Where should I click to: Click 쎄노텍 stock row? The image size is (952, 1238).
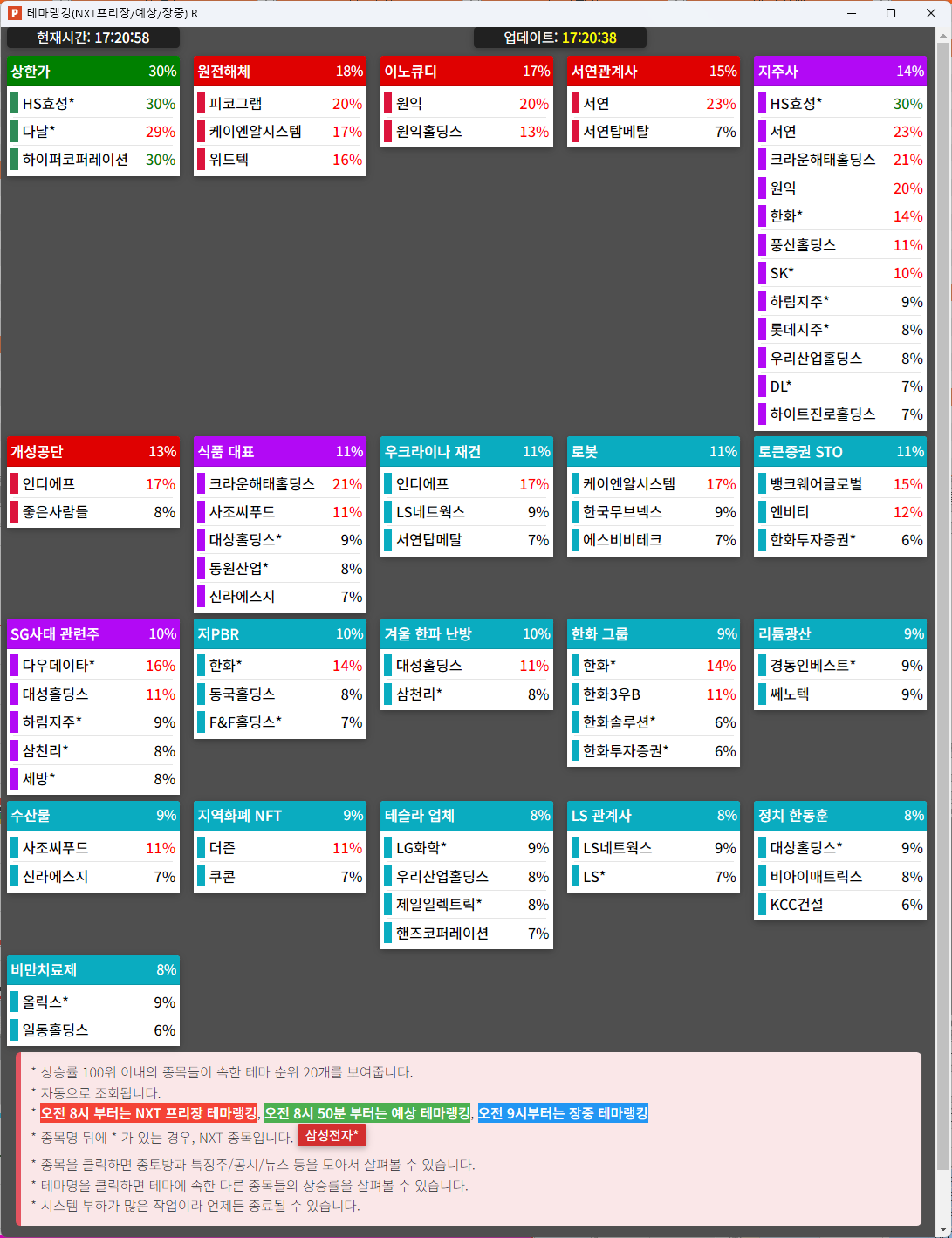pos(840,694)
